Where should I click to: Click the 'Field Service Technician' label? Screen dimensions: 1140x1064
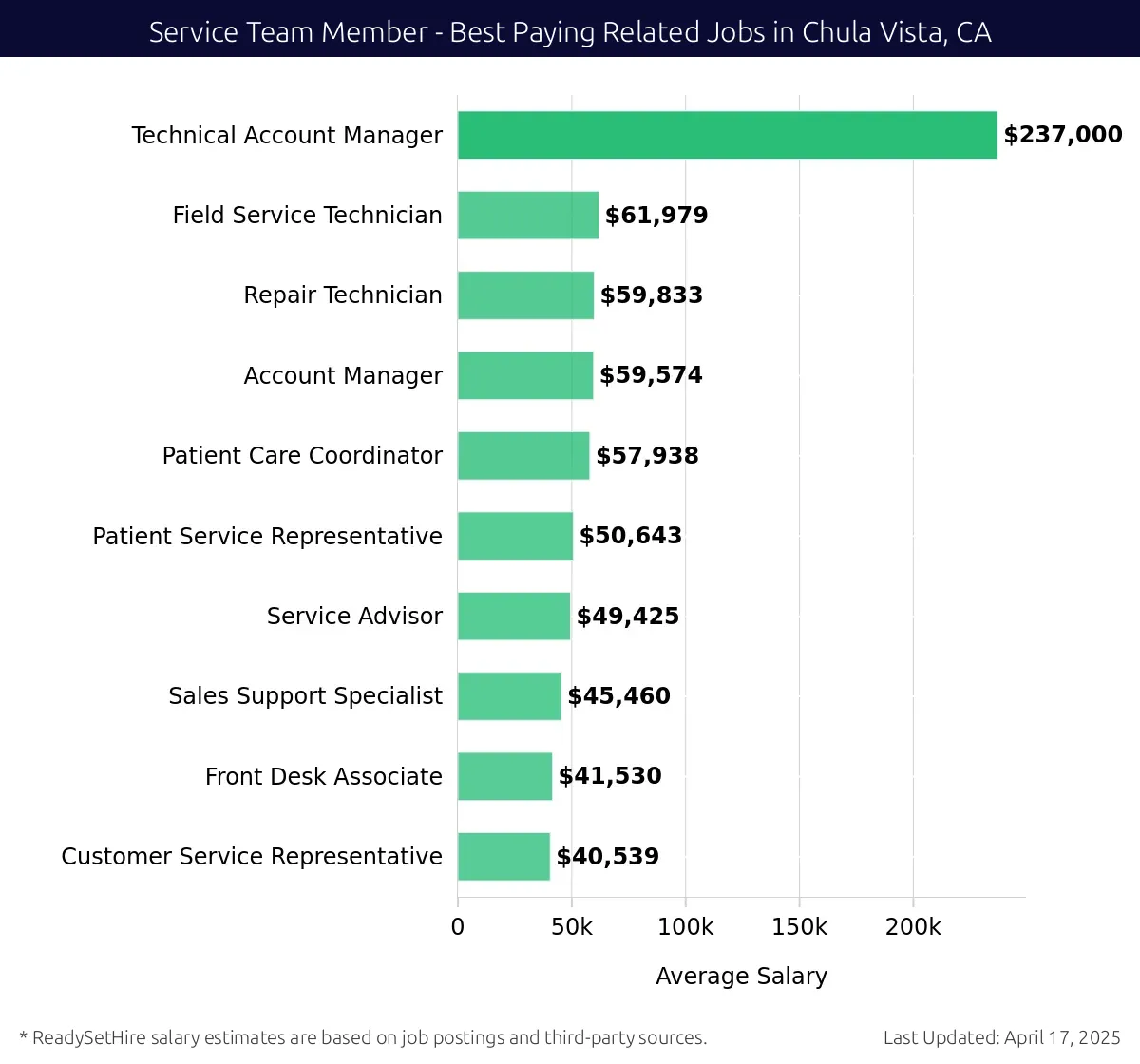point(308,216)
